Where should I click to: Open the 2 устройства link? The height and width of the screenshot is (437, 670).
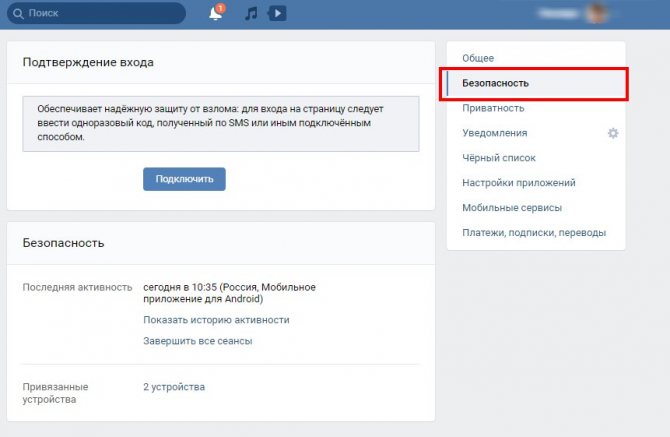(173, 387)
